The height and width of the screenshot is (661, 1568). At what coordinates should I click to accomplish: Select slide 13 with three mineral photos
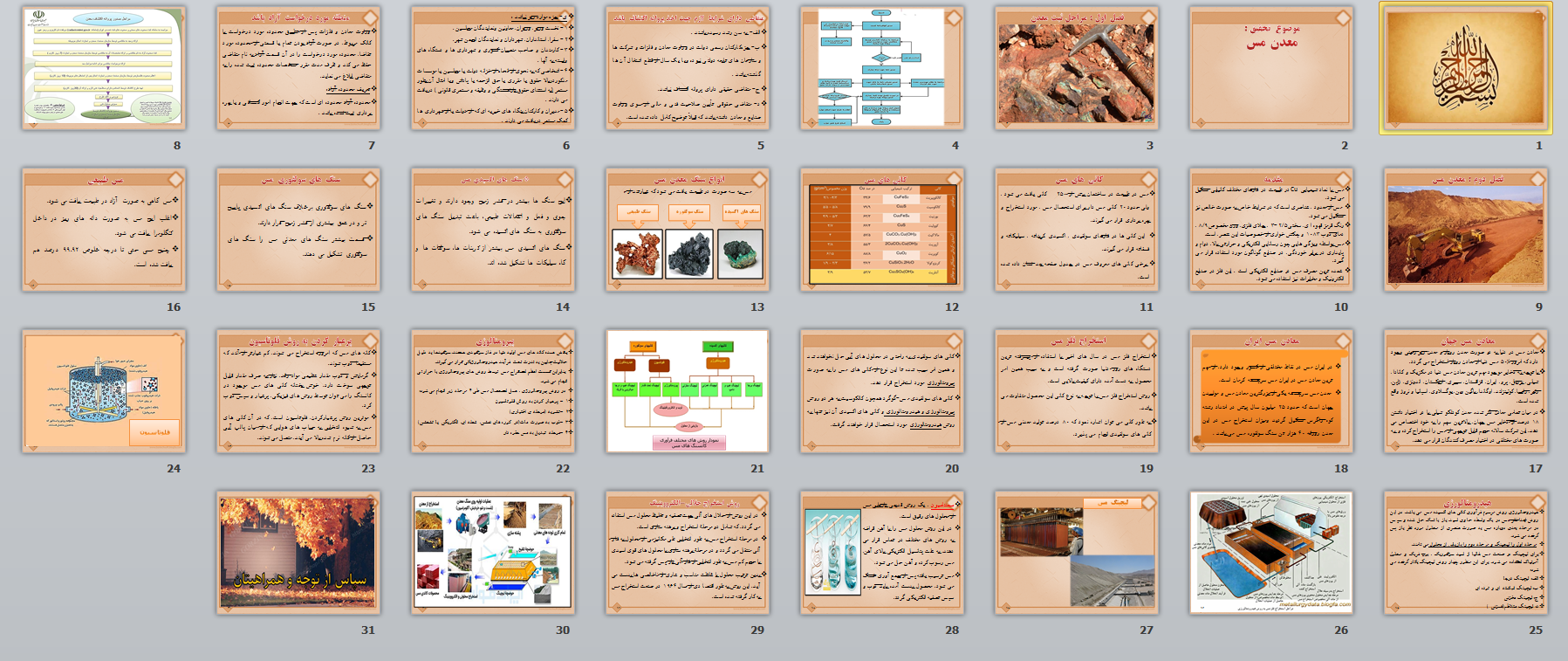(x=688, y=230)
